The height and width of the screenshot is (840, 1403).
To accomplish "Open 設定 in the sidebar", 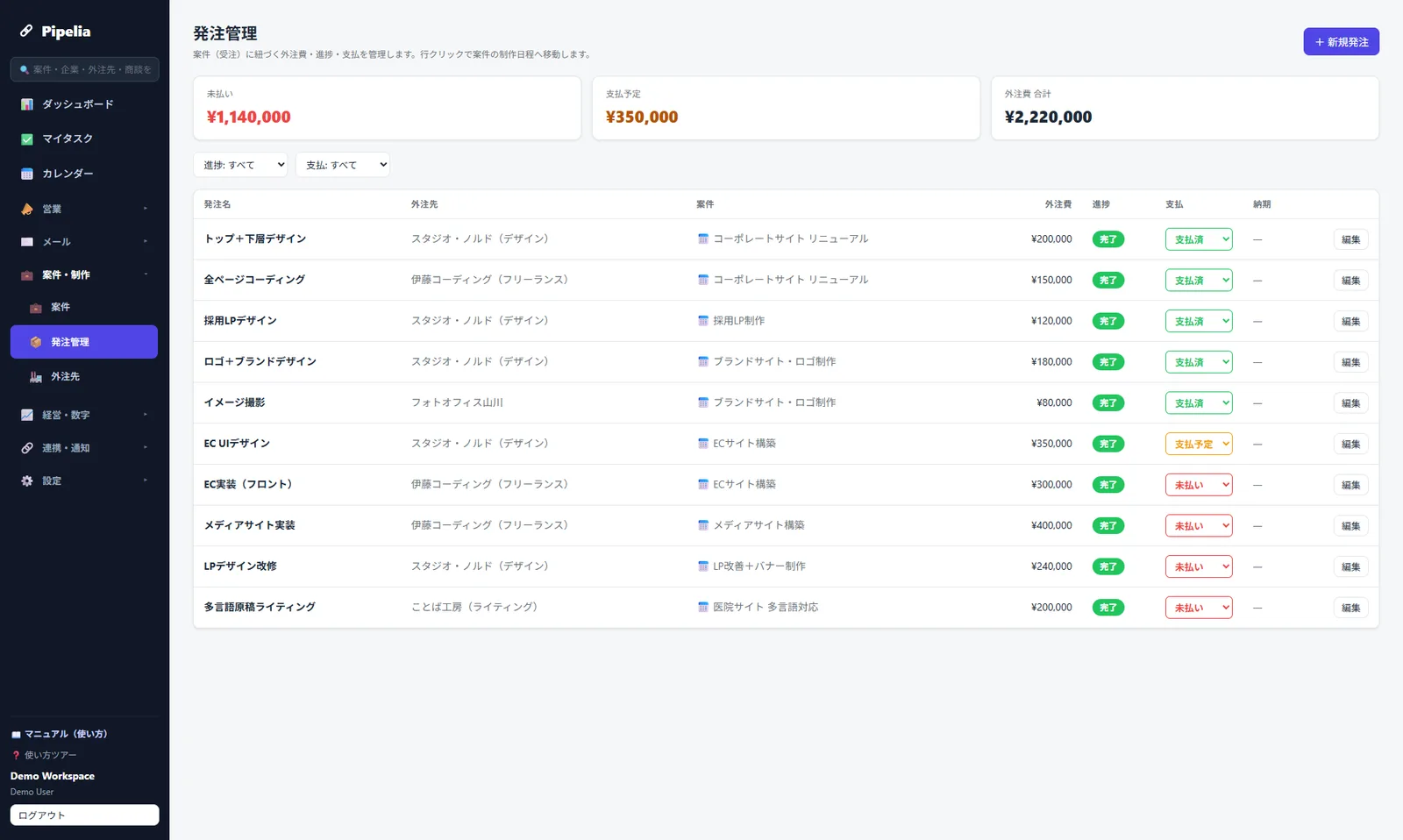I will click(x=84, y=481).
